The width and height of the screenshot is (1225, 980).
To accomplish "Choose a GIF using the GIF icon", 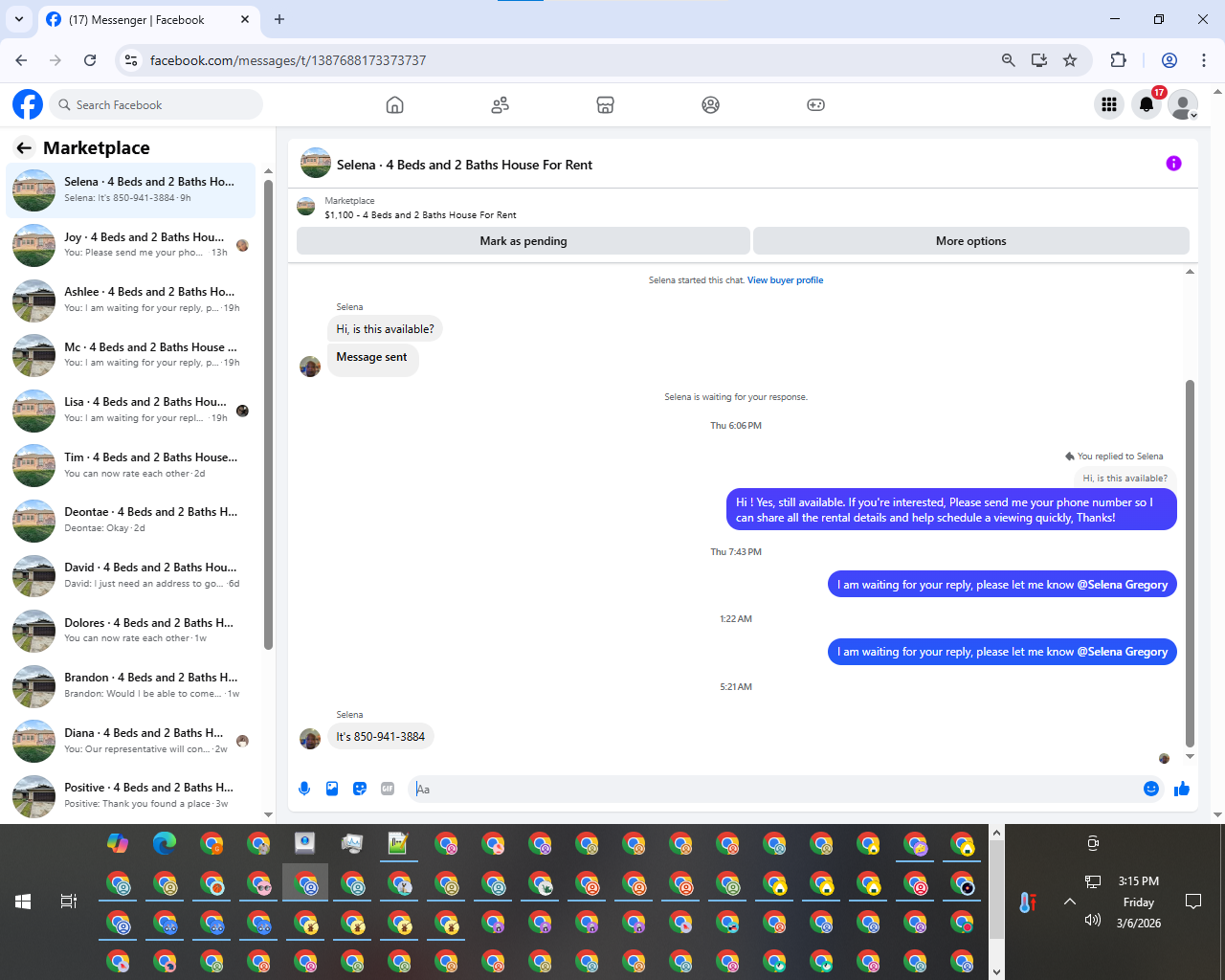I will 388,789.
